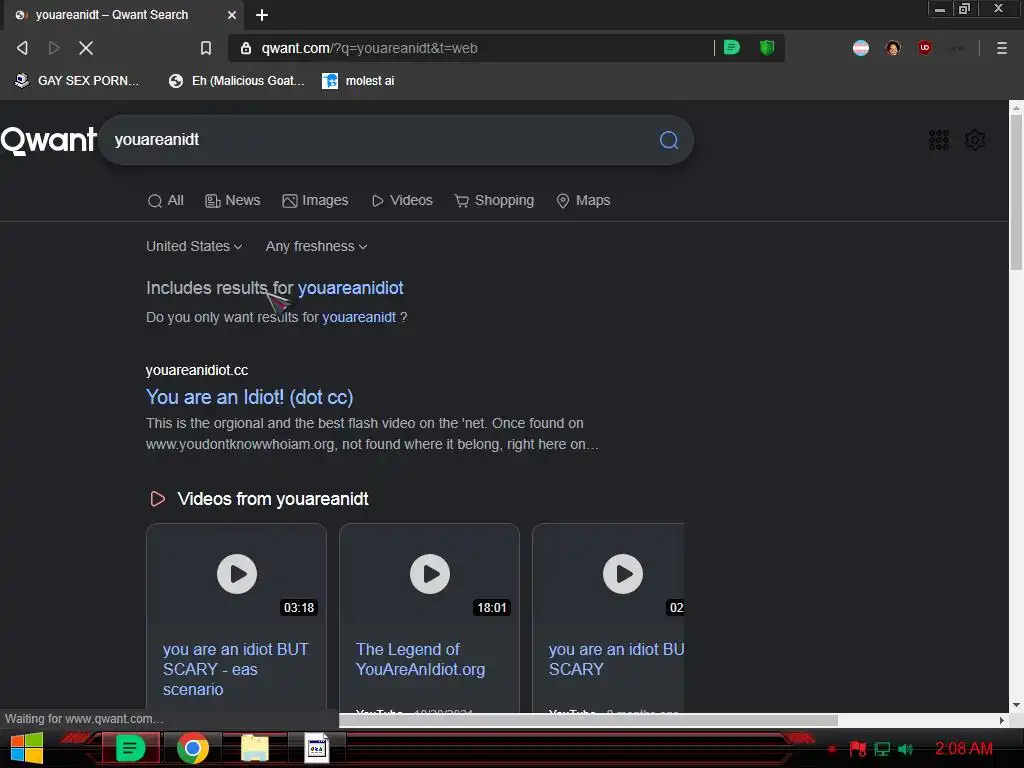The height and width of the screenshot is (768, 1024).
Task: Click the volume speaker tray icon
Action: coord(905,749)
